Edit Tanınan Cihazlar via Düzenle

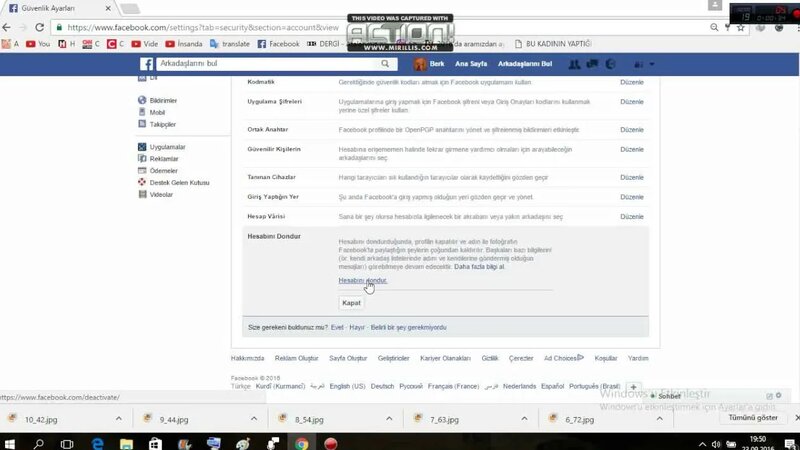click(x=632, y=178)
